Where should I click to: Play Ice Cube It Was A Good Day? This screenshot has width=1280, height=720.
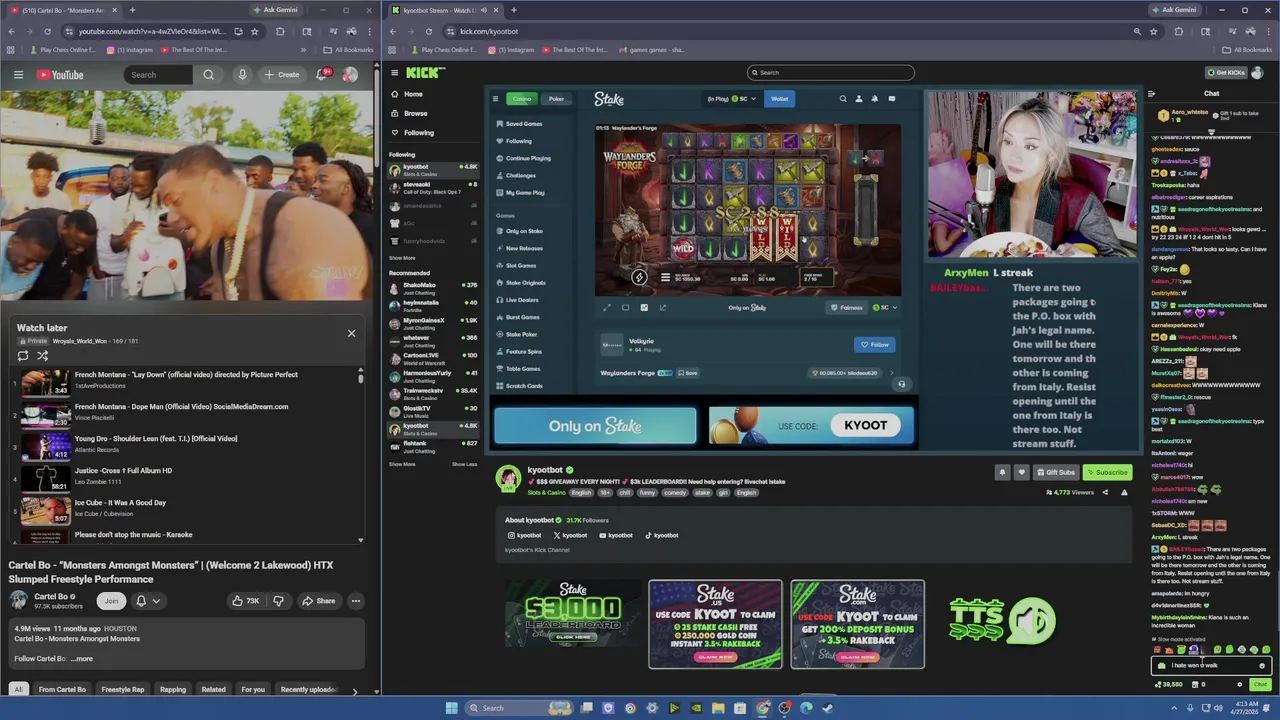point(190,508)
